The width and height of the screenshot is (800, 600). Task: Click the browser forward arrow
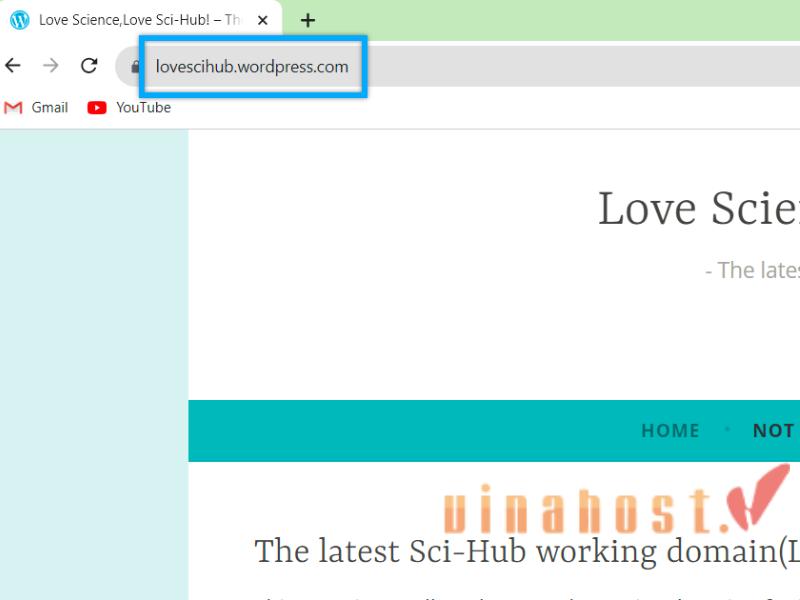51,65
